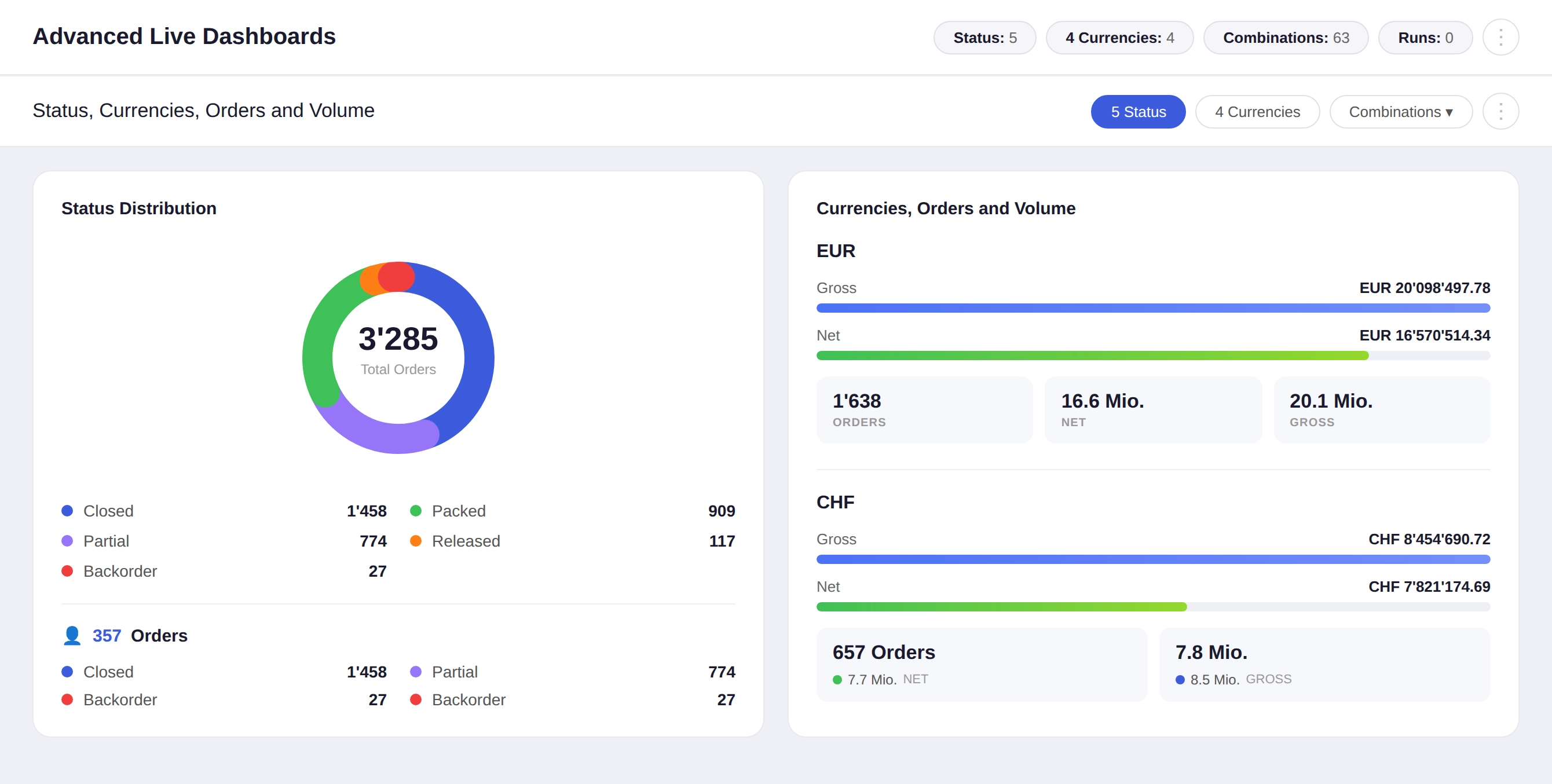Open the three-dot menu beside Combinations dropdown
The height and width of the screenshot is (784, 1552).
(1501, 112)
